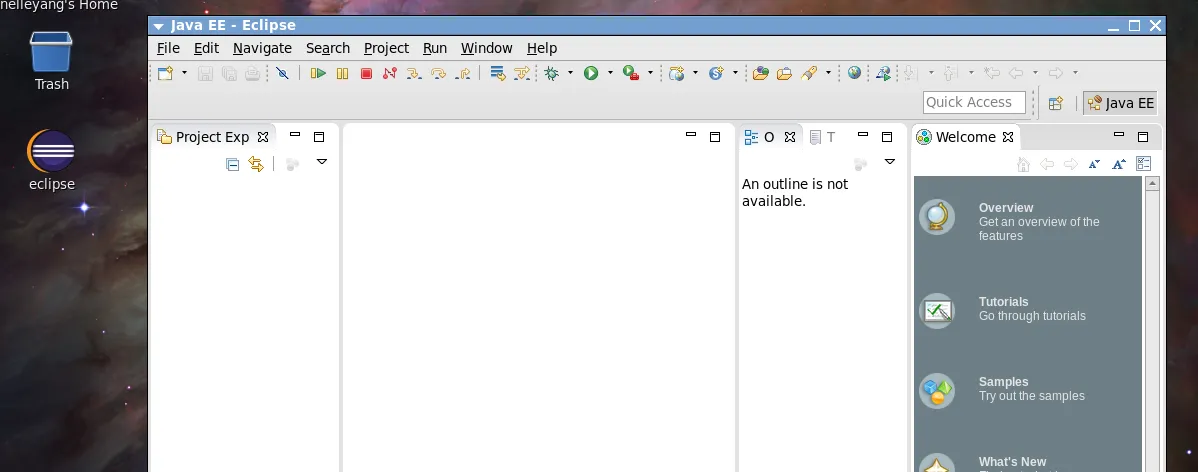
Task: Click the Suspend debug icon
Action: point(342,73)
